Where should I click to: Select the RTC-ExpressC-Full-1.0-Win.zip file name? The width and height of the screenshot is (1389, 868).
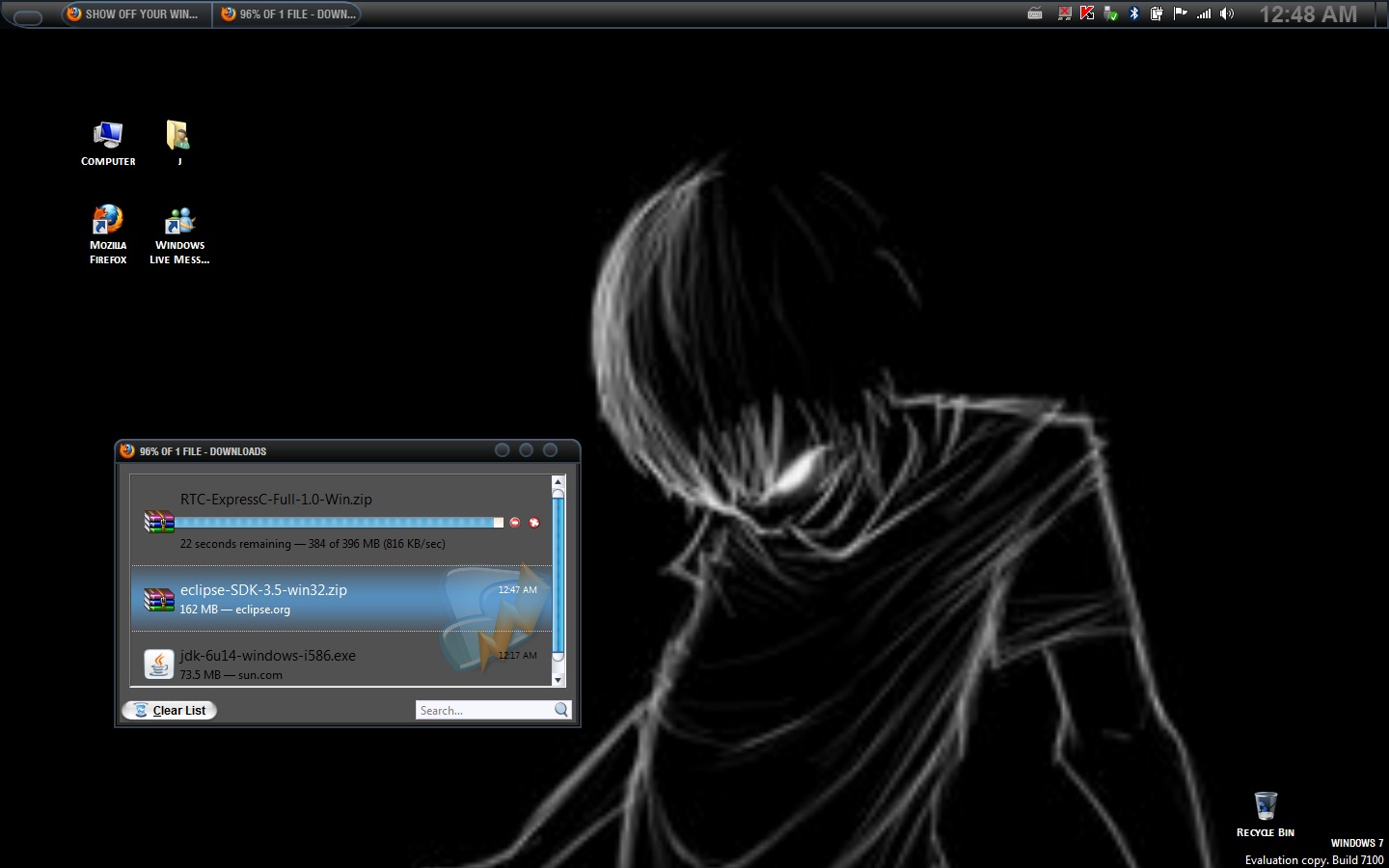coord(276,500)
